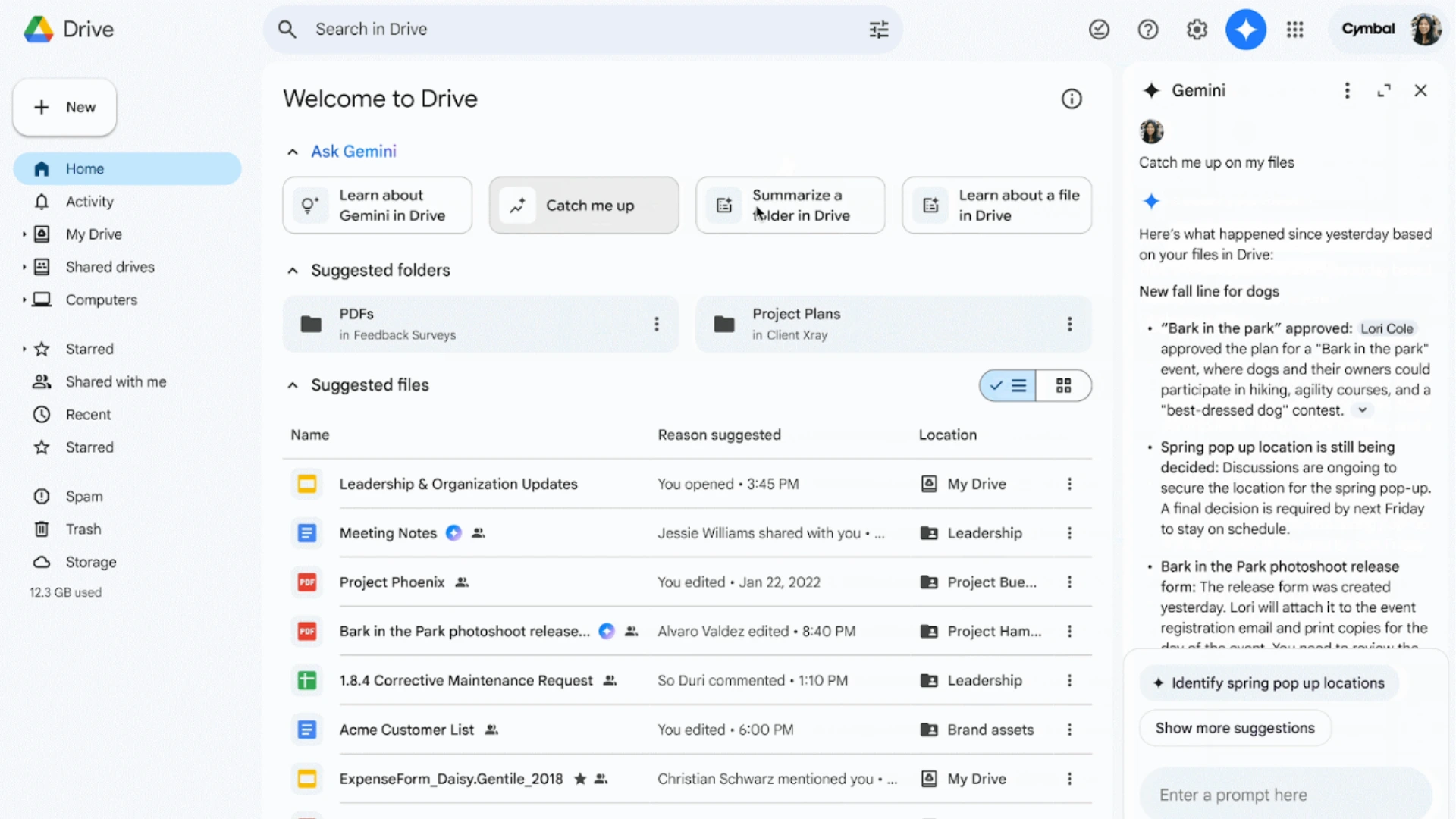1456x819 pixels.
Task: Expand My Drive tree arrow
Action: tap(24, 234)
